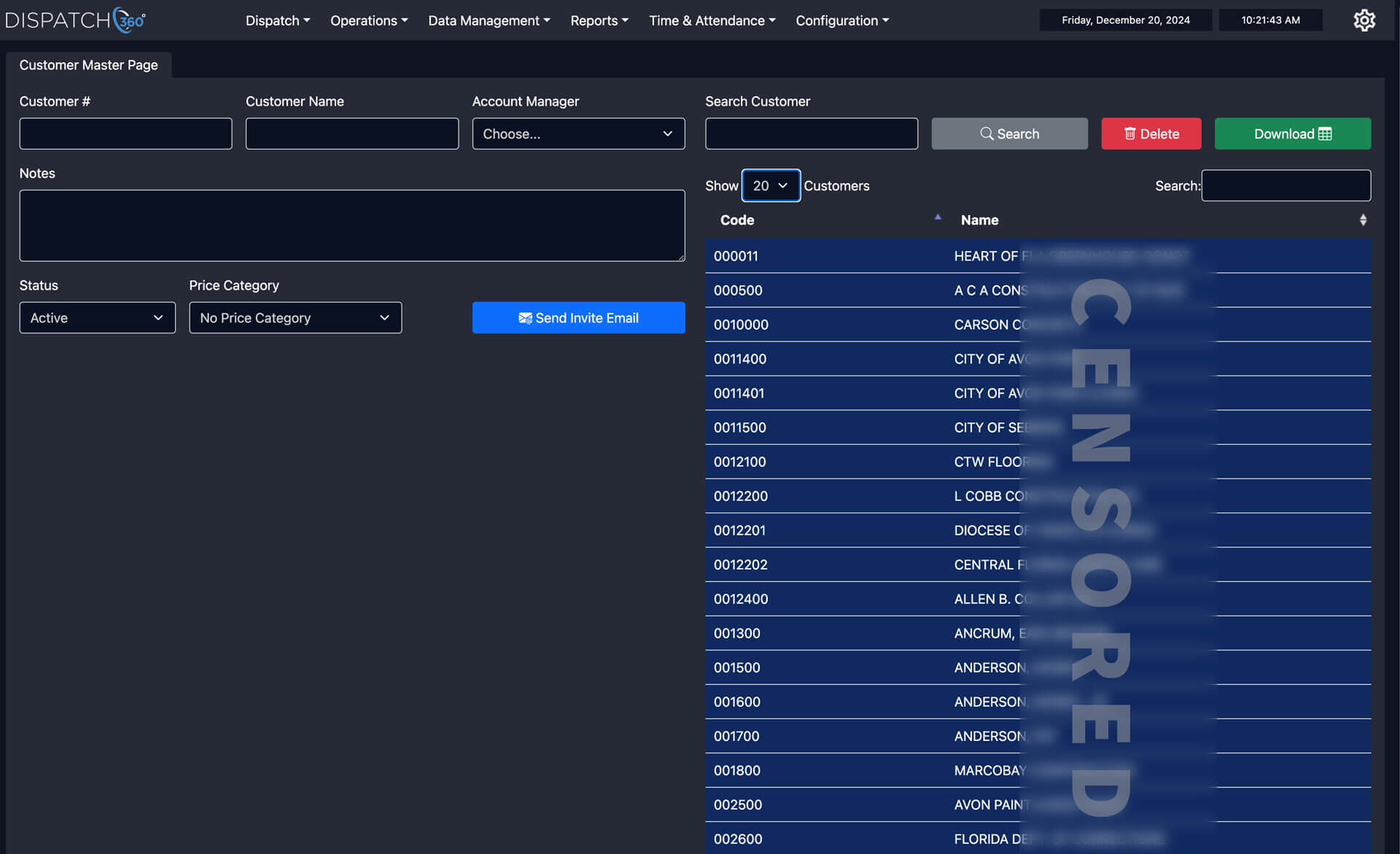Select customer row code 0012200

1038,496
